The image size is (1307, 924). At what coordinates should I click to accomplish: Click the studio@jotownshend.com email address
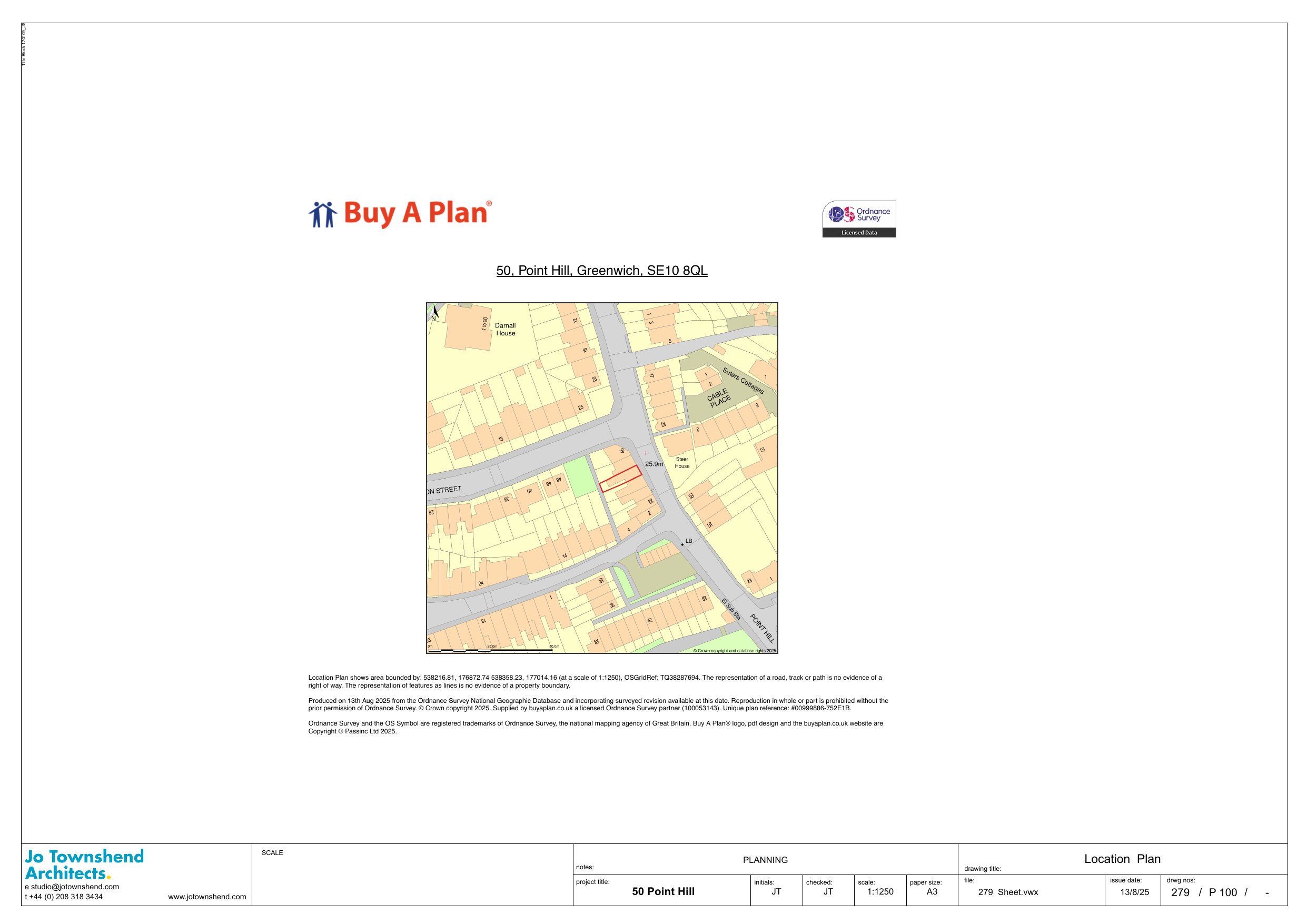(x=75, y=887)
